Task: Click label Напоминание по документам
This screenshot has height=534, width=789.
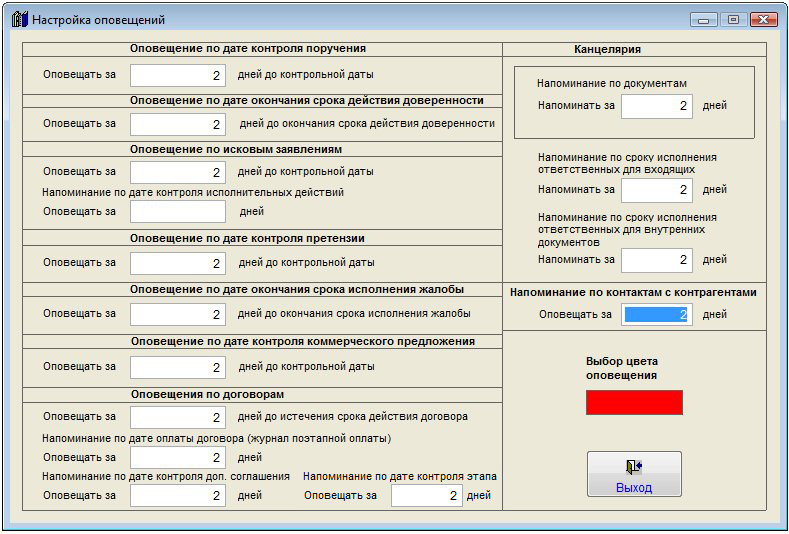Action: click(612, 84)
